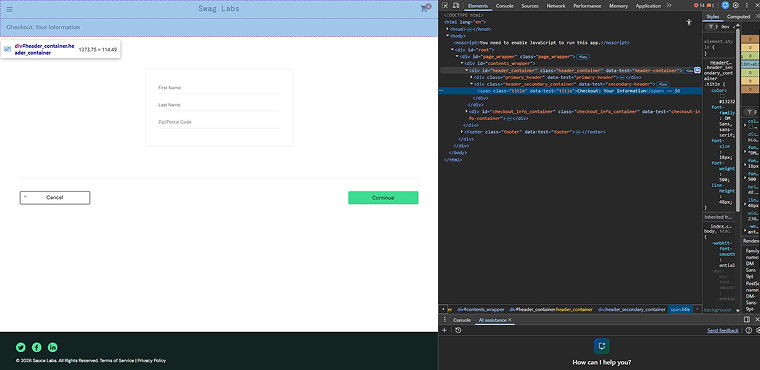Activate the DevTools inspect element picker
The height and width of the screenshot is (370, 760).
pyautogui.click(x=445, y=6)
